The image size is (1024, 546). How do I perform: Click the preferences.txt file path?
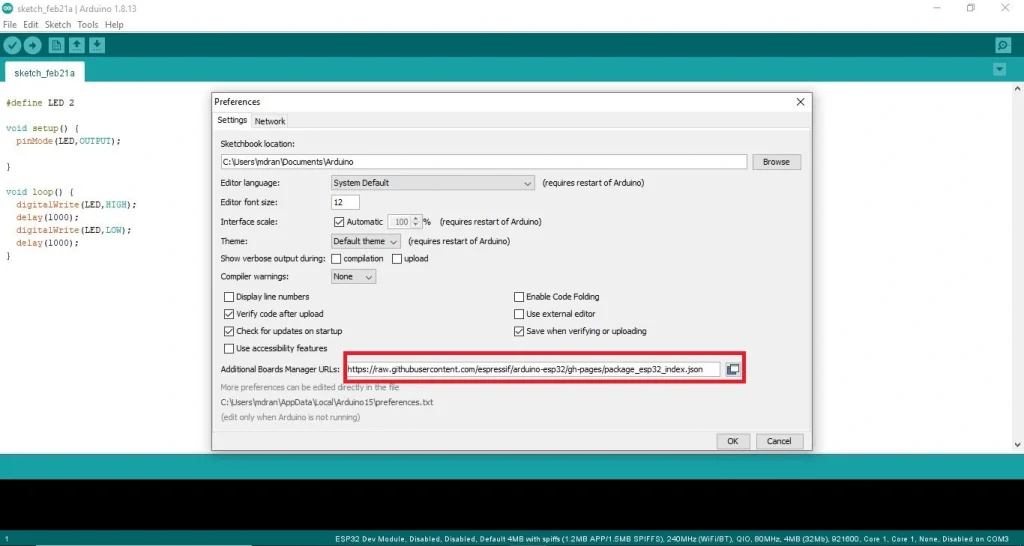tap(327, 402)
